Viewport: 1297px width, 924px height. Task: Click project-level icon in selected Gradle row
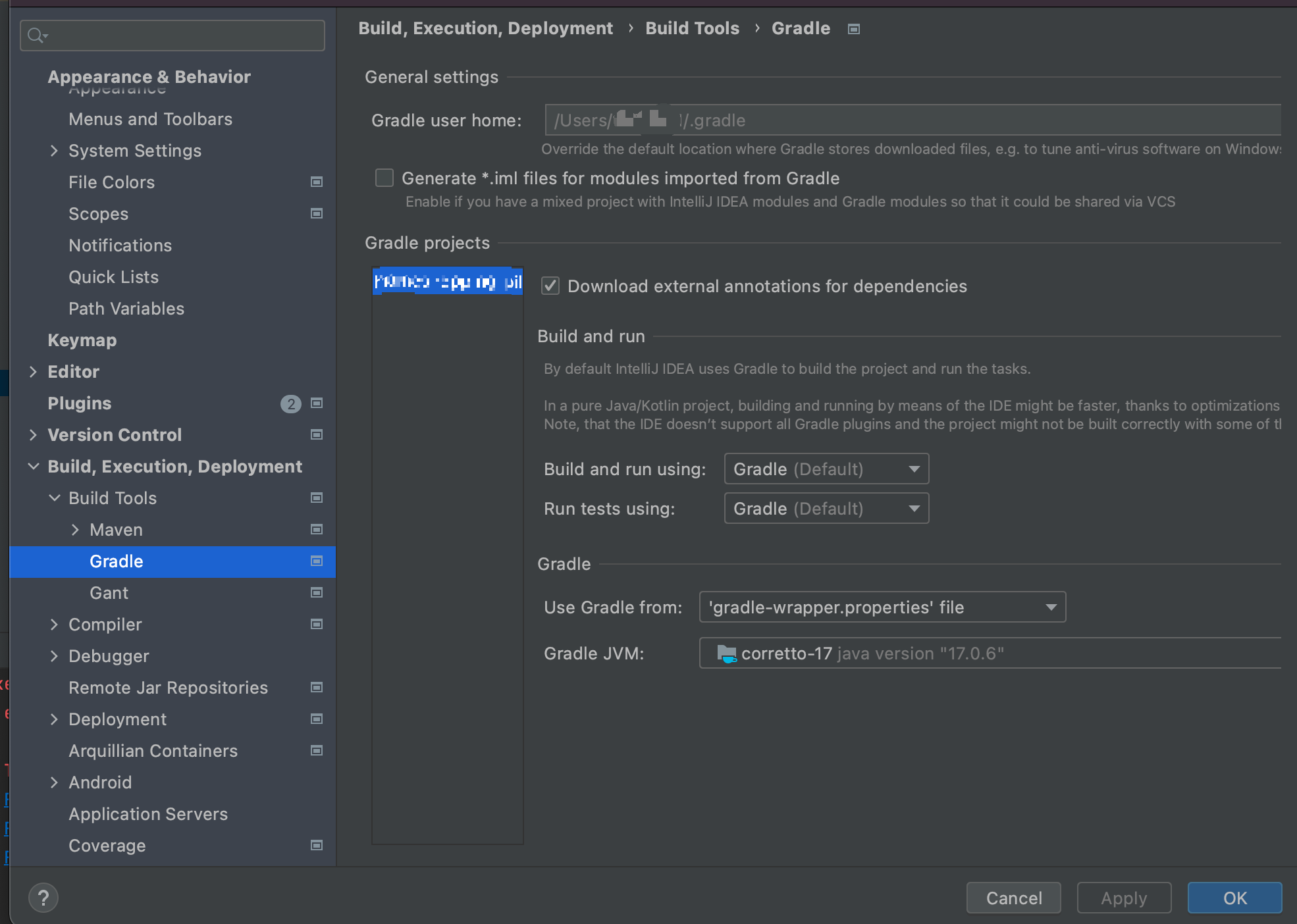317,561
